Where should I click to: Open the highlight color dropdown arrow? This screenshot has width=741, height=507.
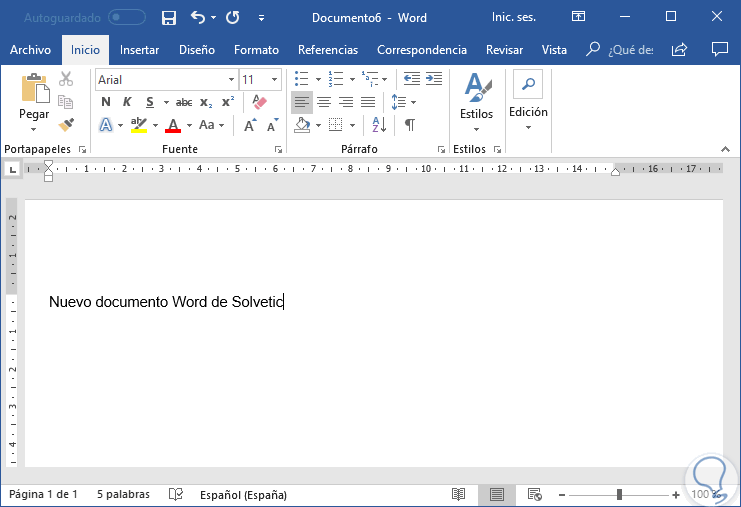click(155, 126)
